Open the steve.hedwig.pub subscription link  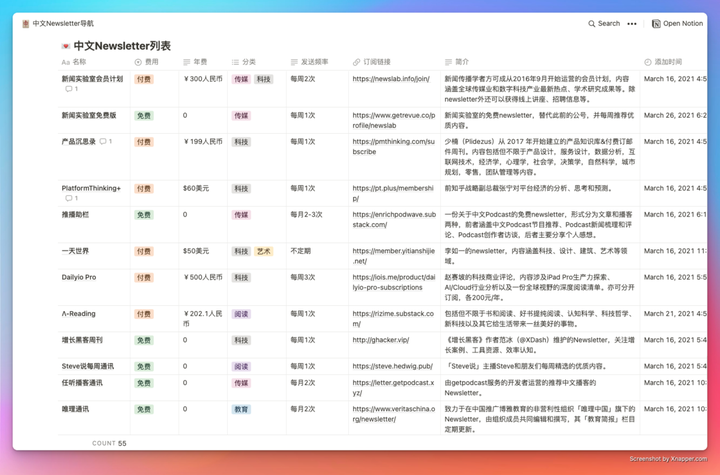pos(392,367)
